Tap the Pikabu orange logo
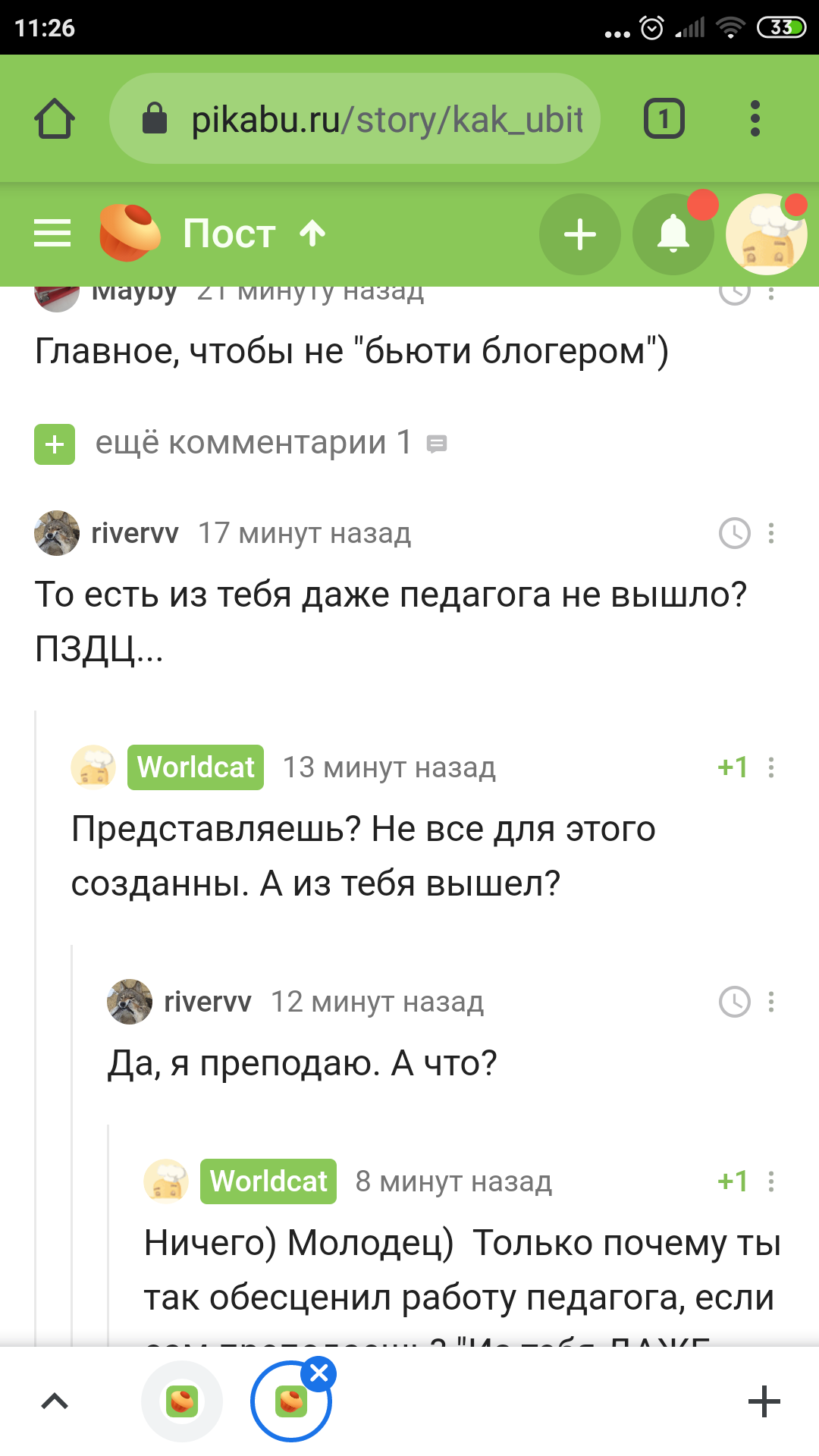Screen dimensions: 819x1456 130,233
